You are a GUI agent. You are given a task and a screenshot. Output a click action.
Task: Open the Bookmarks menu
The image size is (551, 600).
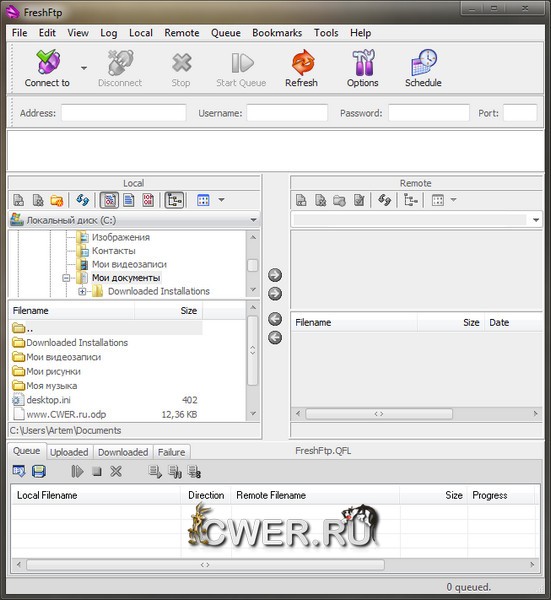click(x=277, y=33)
